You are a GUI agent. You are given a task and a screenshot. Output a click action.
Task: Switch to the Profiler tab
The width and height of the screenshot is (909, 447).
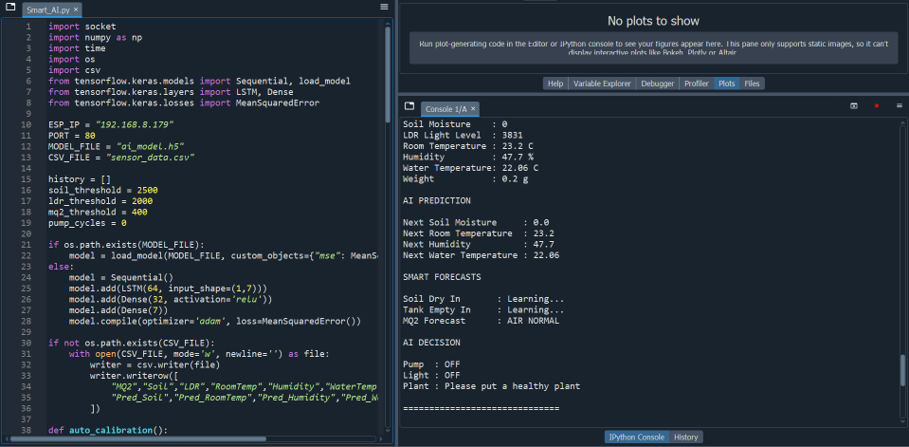[696, 83]
